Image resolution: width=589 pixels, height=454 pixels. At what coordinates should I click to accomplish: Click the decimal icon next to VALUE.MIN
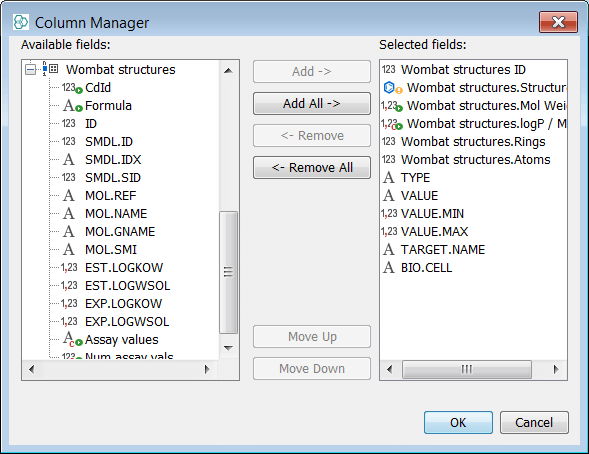point(389,214)
